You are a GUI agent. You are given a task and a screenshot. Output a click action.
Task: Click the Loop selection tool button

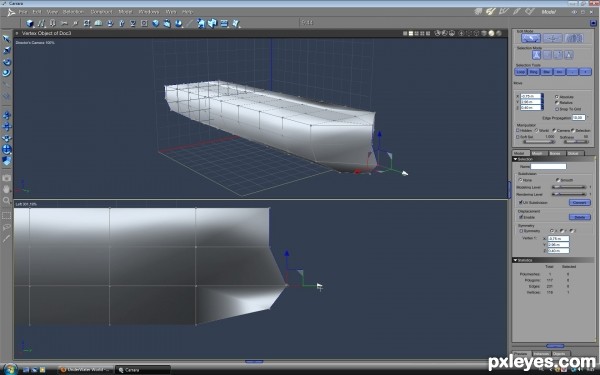coord(521,72)
